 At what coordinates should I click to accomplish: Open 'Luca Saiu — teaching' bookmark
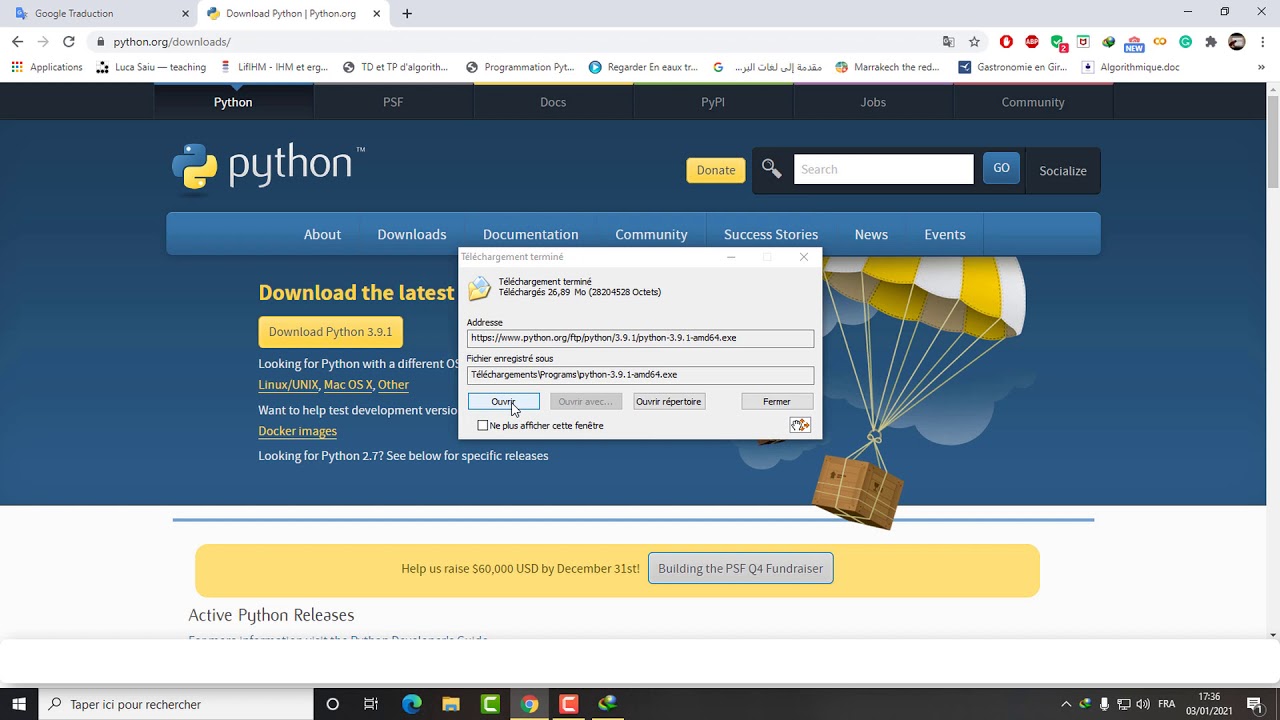pyautogui.click(x=152, y=67)
